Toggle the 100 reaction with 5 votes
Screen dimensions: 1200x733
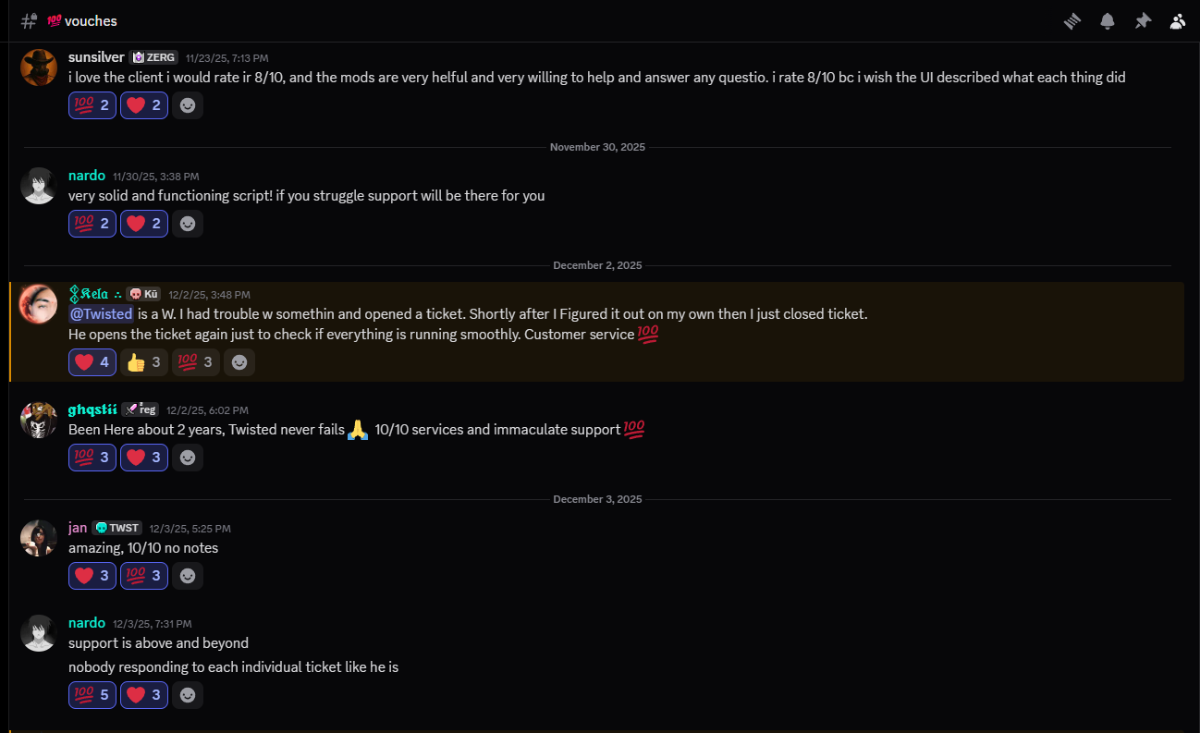(92, 694)
